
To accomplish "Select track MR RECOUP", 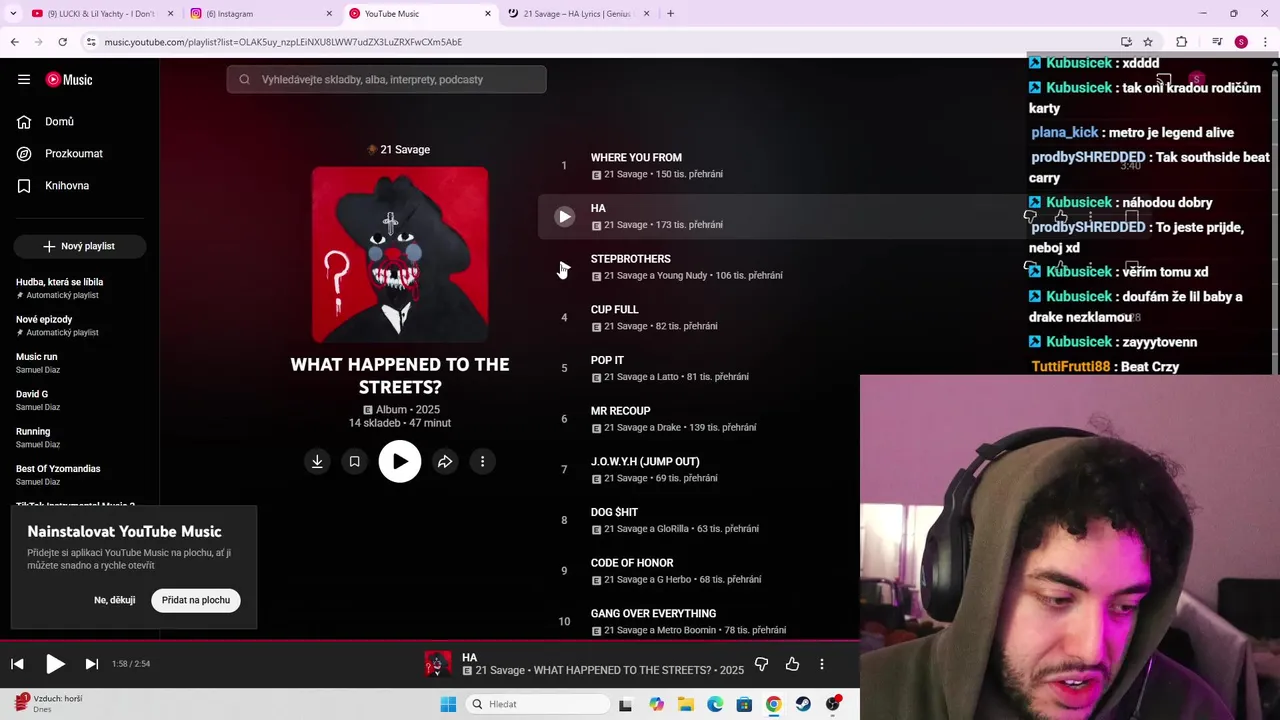I will 620,411.
